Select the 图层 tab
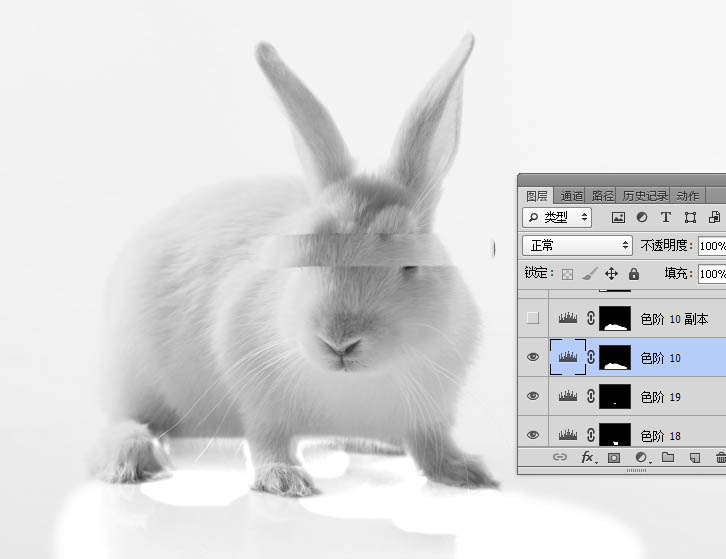Screen dimensions: 726x559 click(537, 196)
